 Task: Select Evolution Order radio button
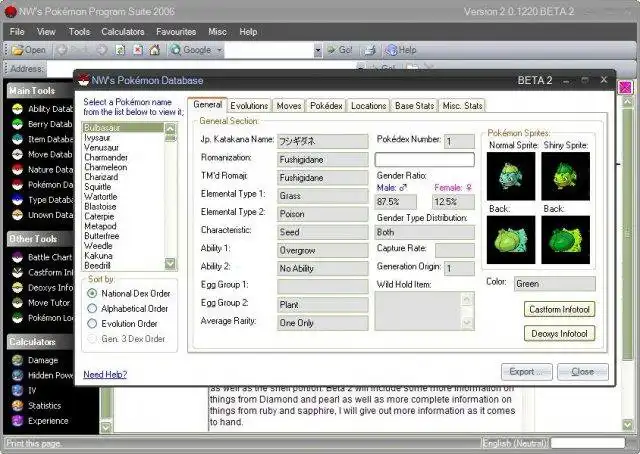(x=92, y=324)
